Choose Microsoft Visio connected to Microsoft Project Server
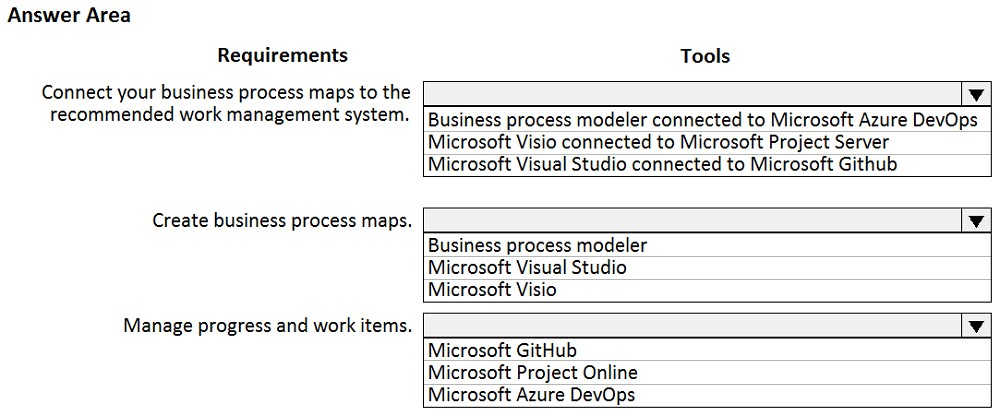1000x416 pixels. pos(707,142)
